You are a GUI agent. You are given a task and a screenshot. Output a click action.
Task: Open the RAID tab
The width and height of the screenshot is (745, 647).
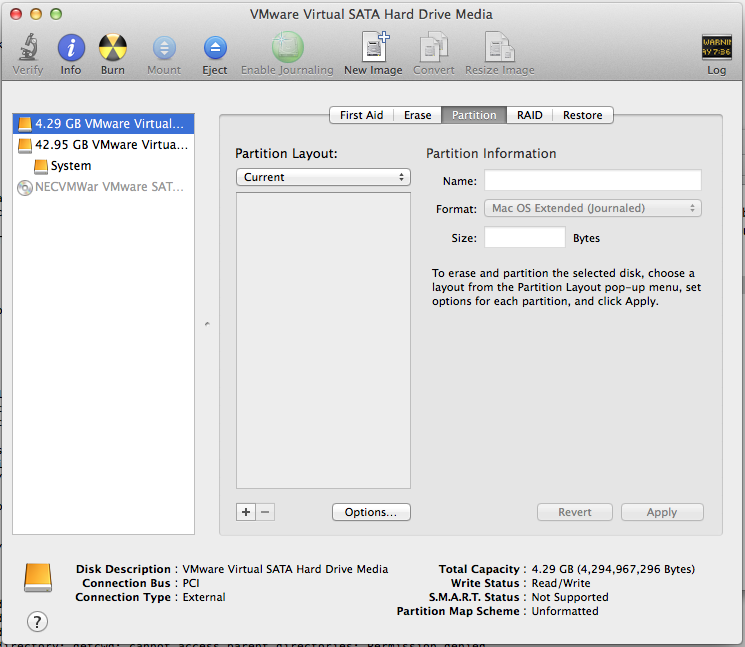(530, 115)
